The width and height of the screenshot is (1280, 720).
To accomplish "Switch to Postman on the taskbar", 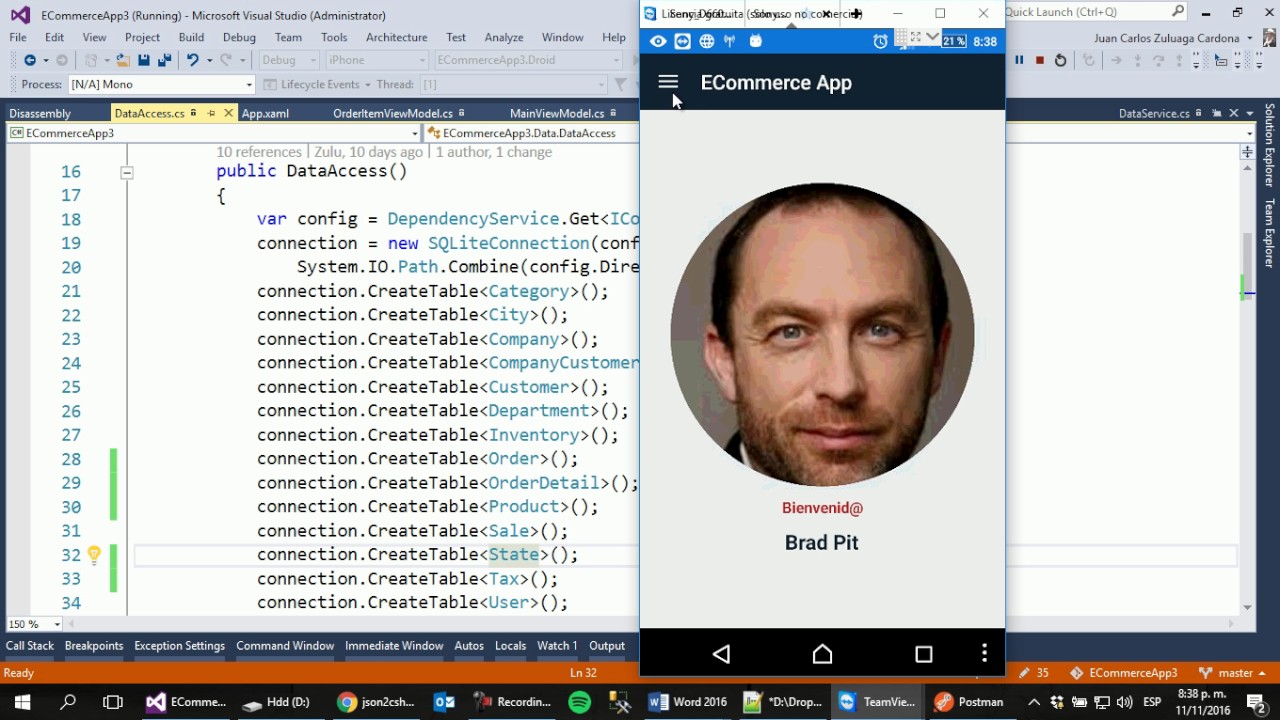I will pyautogui.click(x=967, y=702).
